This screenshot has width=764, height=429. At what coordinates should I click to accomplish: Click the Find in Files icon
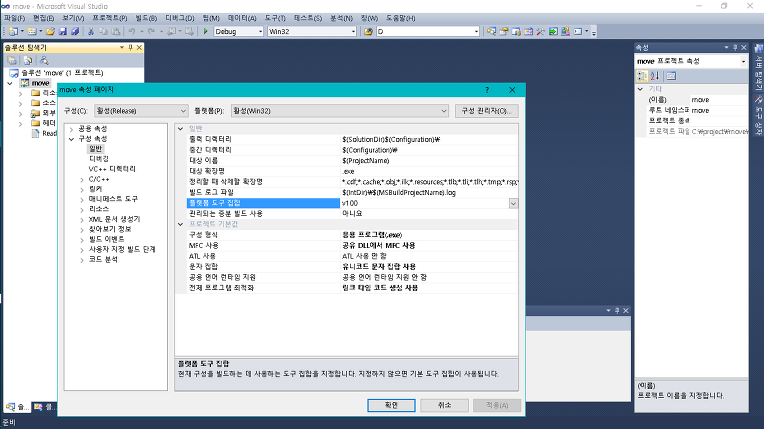[368, 31]
